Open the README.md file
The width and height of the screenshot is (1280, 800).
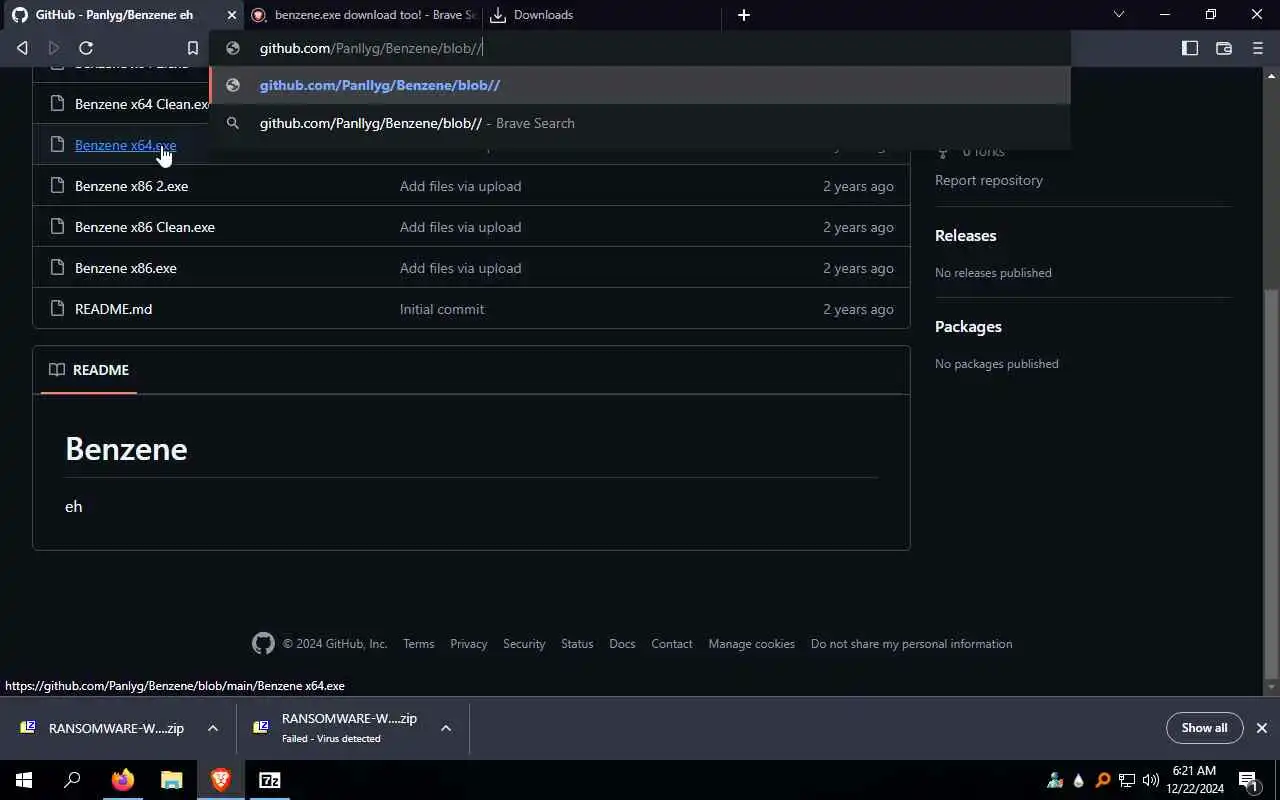(113, 309)
